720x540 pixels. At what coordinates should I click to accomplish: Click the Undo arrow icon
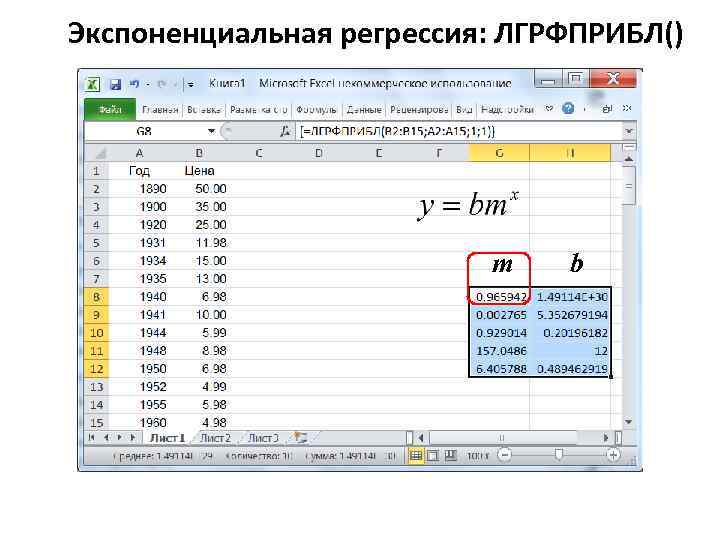pyautogui.click(x=135, y=84)
